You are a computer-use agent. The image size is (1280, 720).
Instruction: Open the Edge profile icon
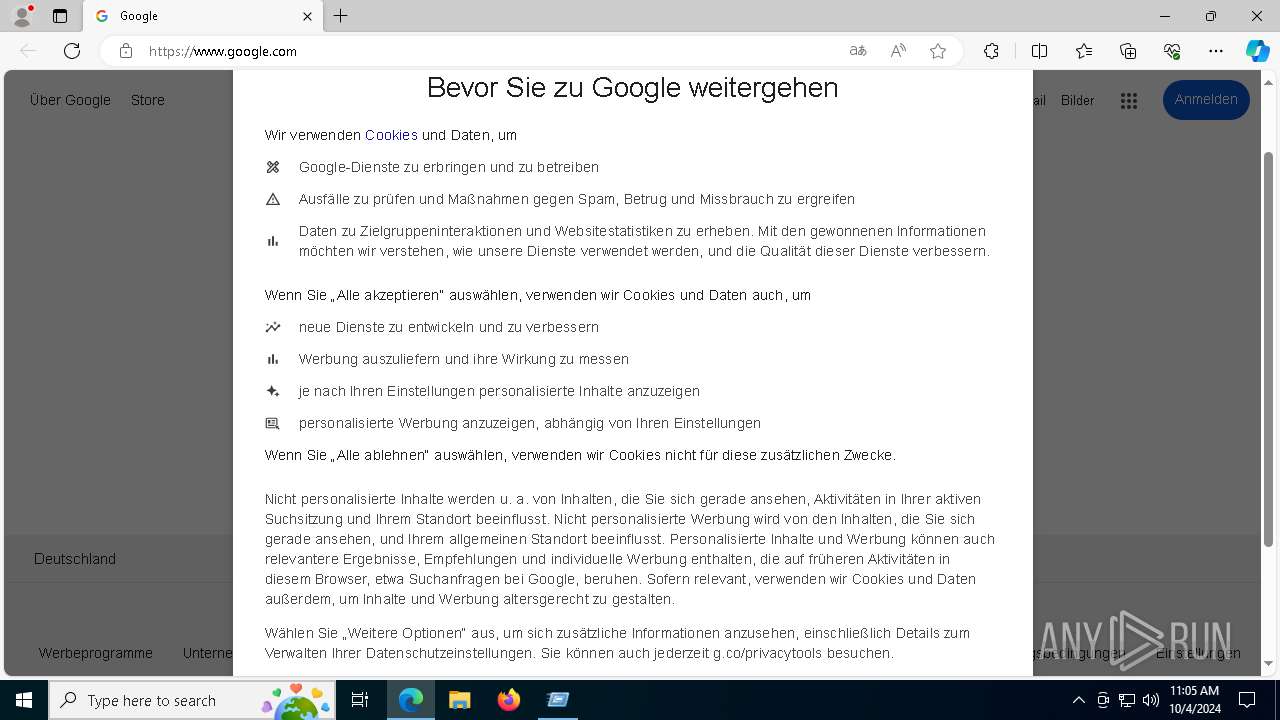click(21, 16)
